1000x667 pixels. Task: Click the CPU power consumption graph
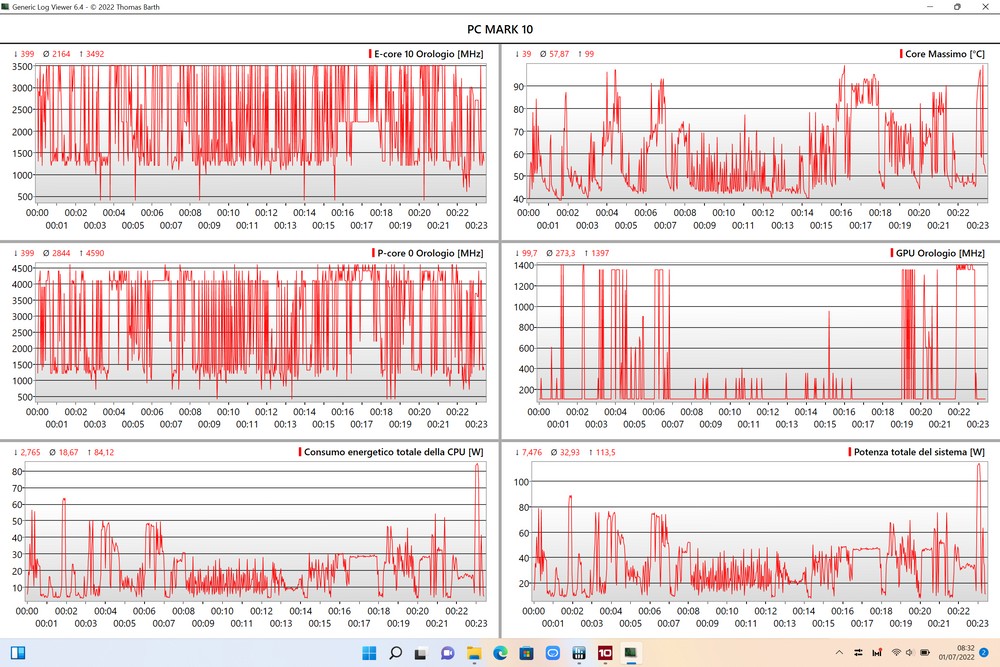pos(256,531)
